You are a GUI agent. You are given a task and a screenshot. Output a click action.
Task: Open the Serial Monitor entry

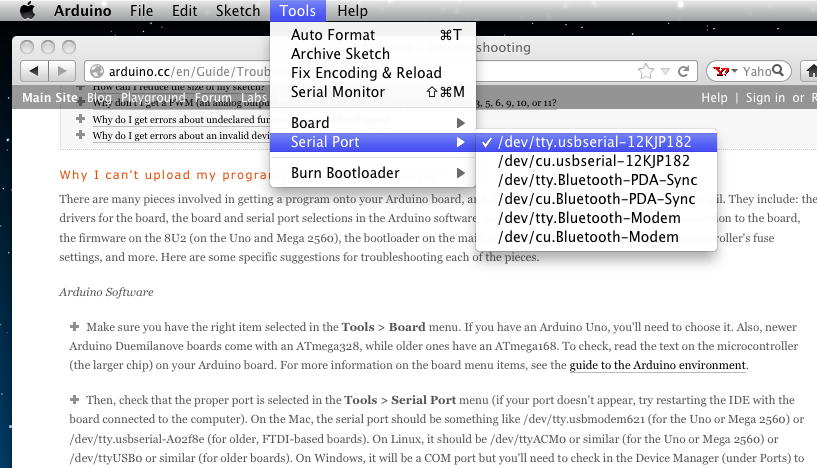point(373,92)
